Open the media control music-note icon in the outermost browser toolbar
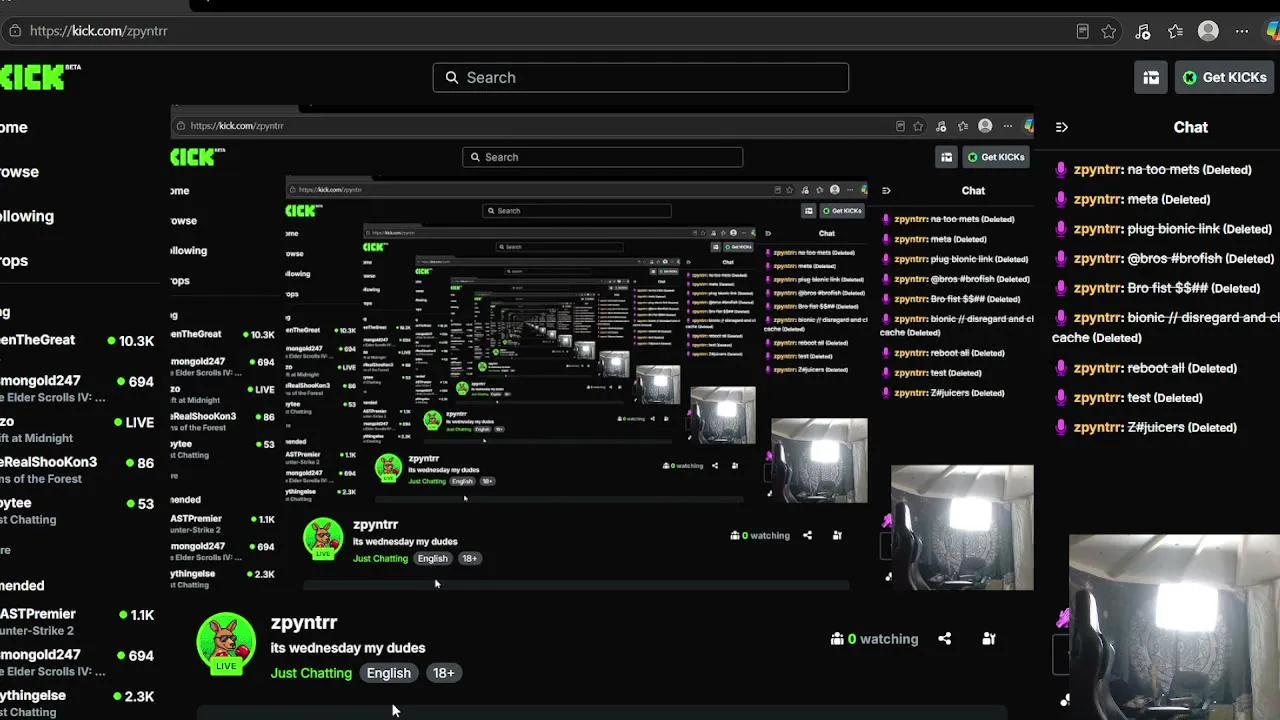1280x720 pixels. click(x=1143, y=31)
